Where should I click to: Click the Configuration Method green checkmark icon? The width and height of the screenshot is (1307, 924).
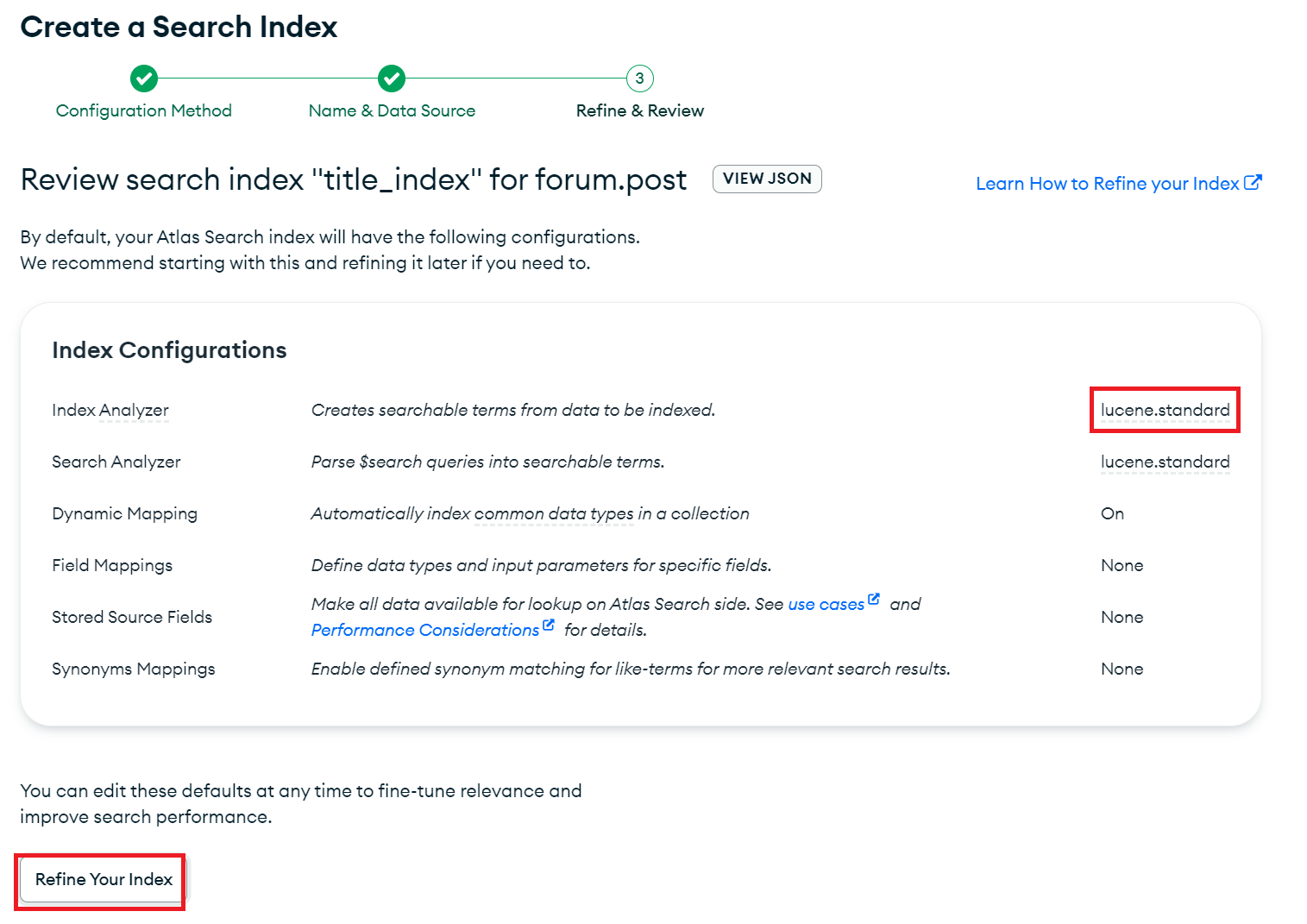point(144,79)
